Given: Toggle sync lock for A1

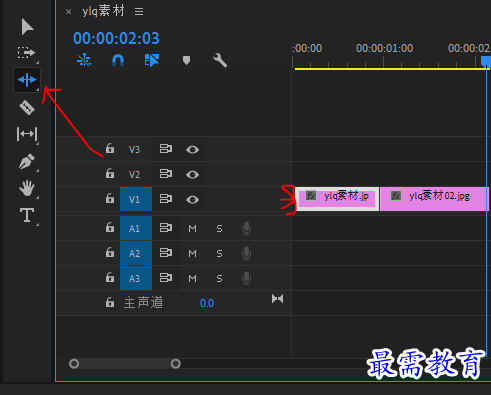Looking at the screenshot, I should click(x=166, y=228).
